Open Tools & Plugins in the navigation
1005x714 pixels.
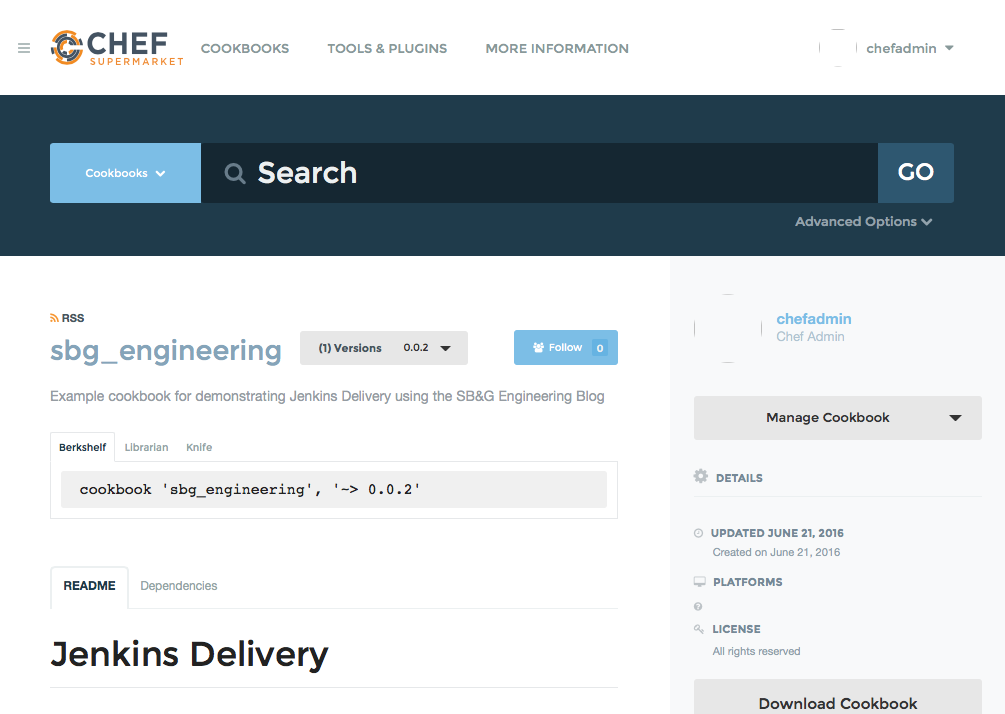tap(387, 49)
